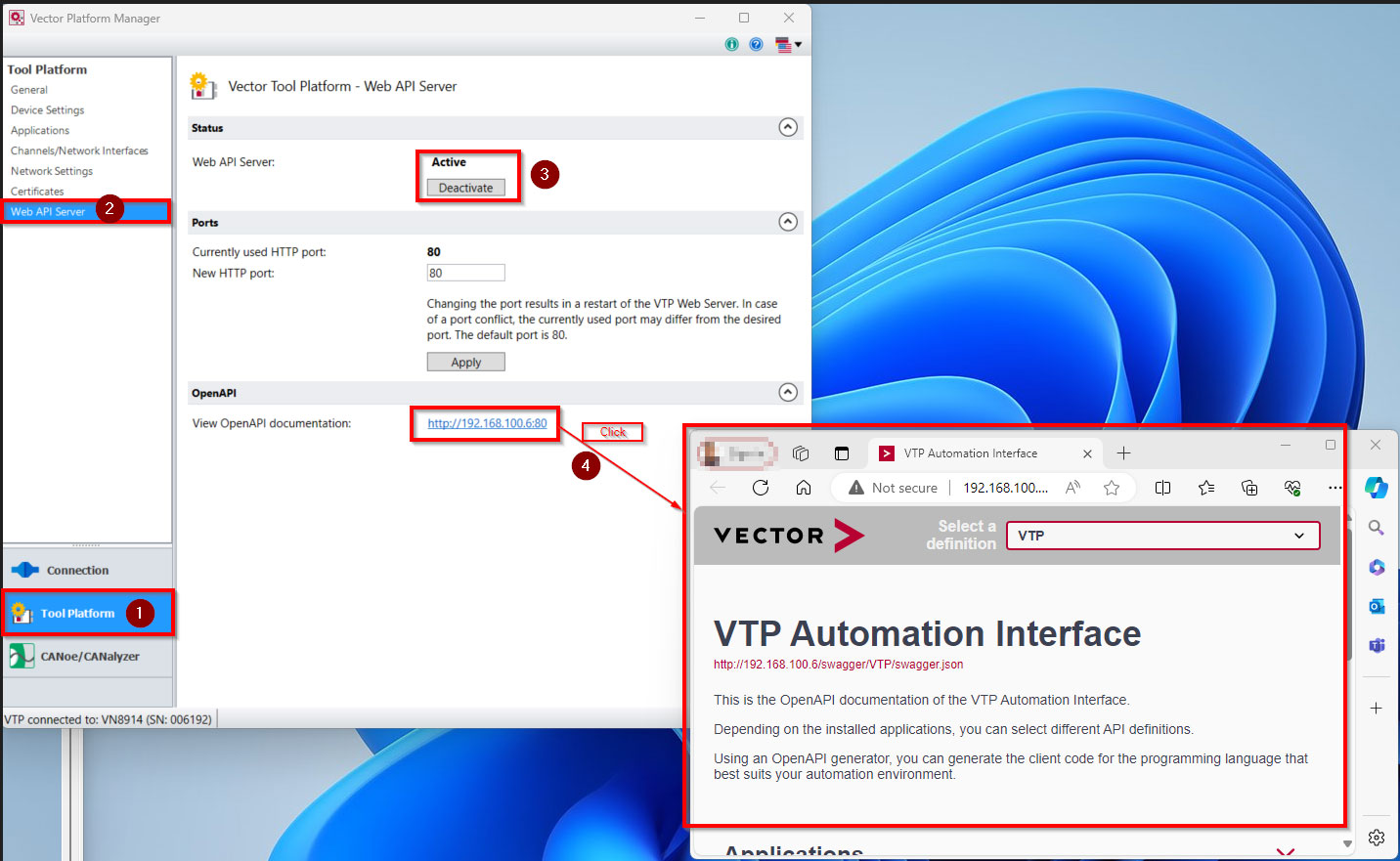Open Outlook from the Edge sidebar

1377,606
